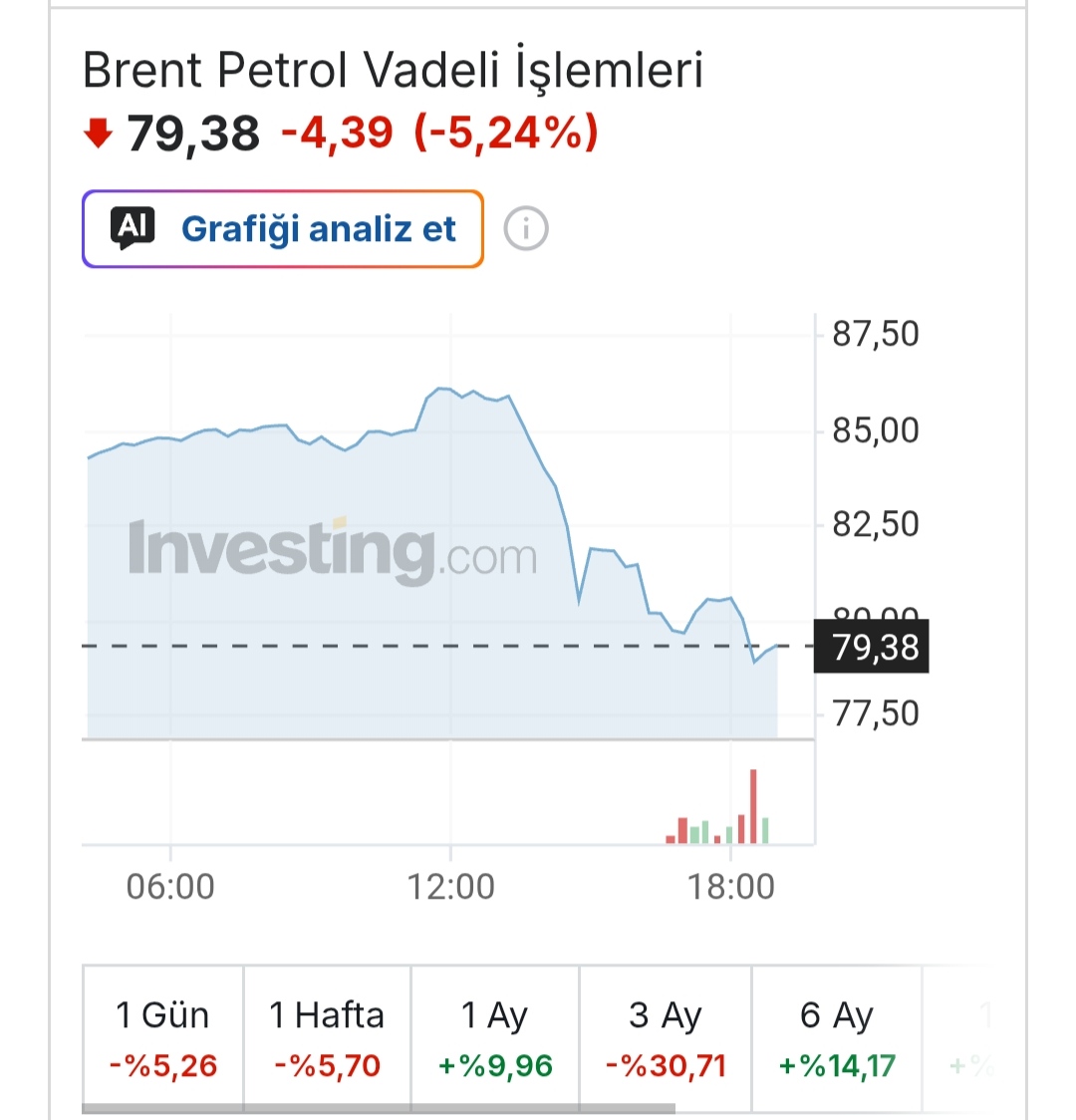Click the 18:00 time axis label
Image resolution: width=1076 pixels, height=1120 pixels.
730,887
